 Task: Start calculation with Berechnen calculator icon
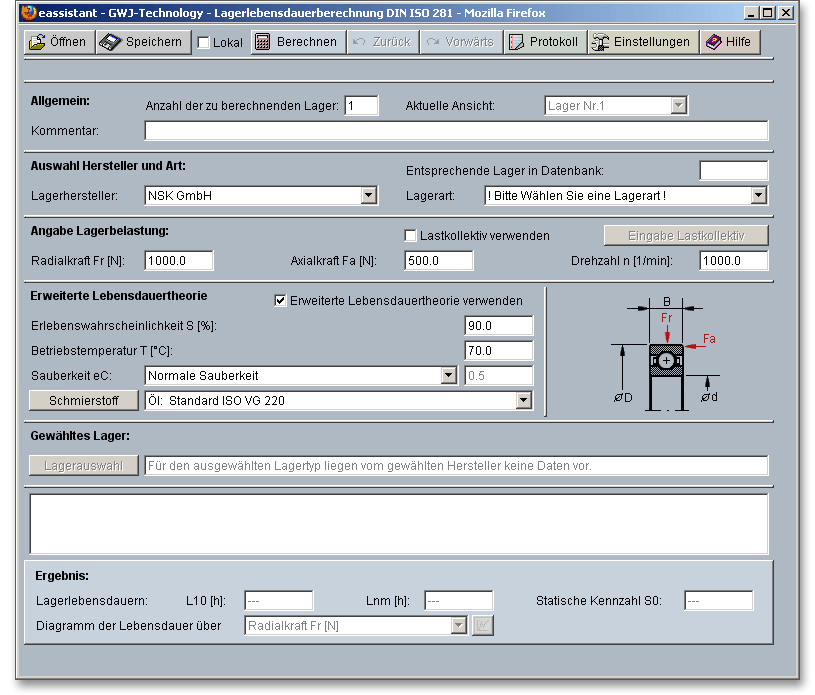(262, 42)
